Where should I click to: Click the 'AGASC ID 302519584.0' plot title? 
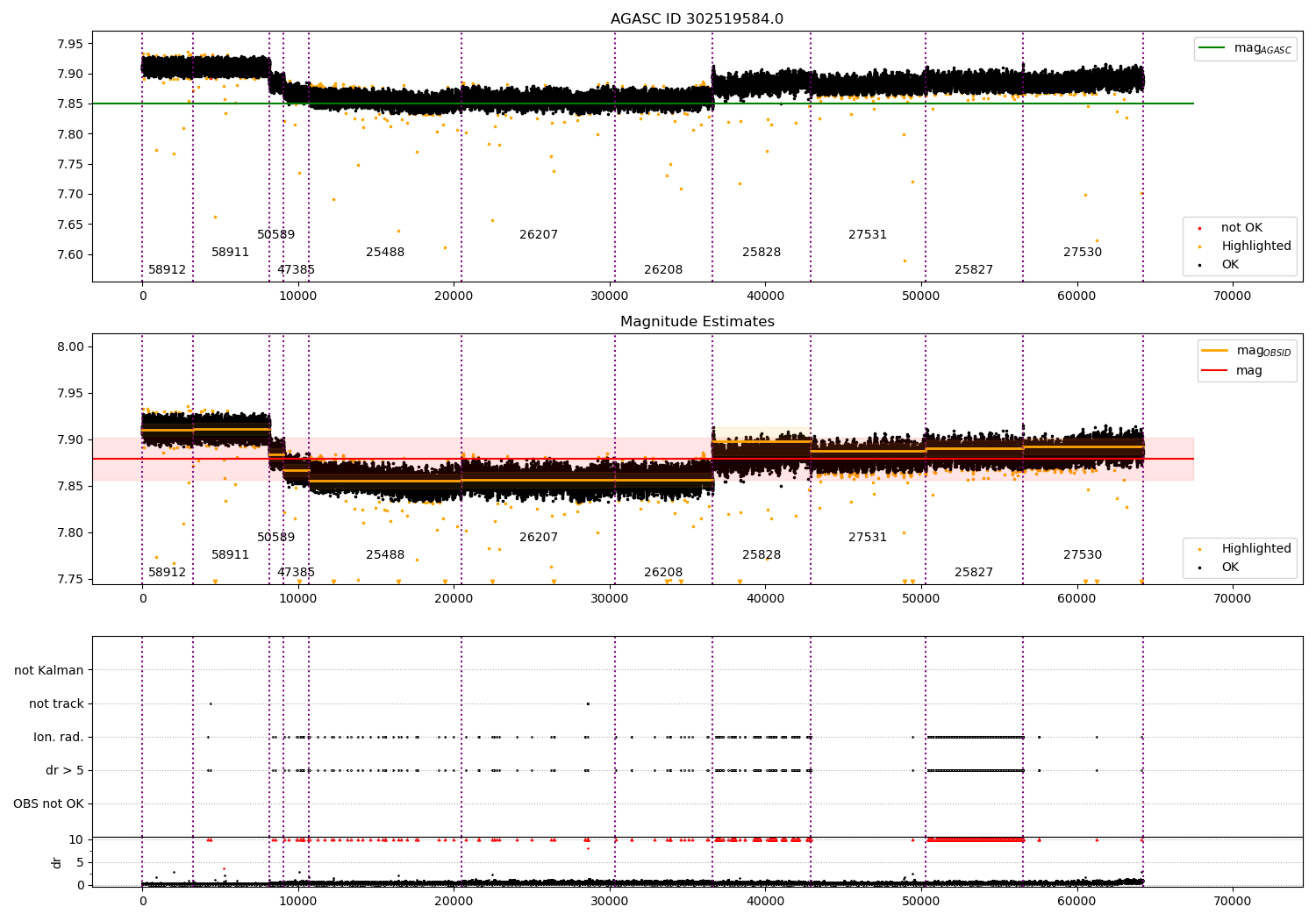(697, 19)
